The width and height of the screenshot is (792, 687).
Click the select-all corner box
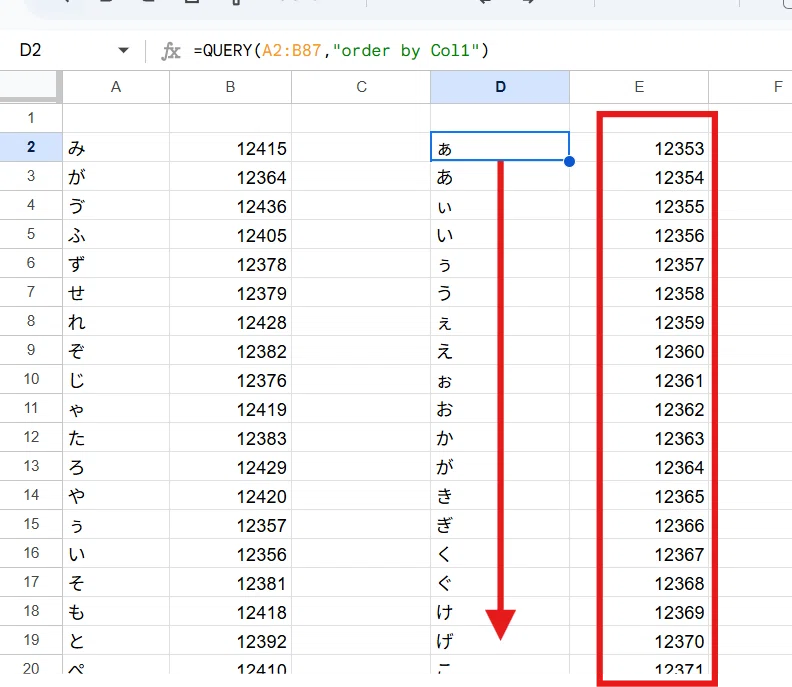[30, 87]
